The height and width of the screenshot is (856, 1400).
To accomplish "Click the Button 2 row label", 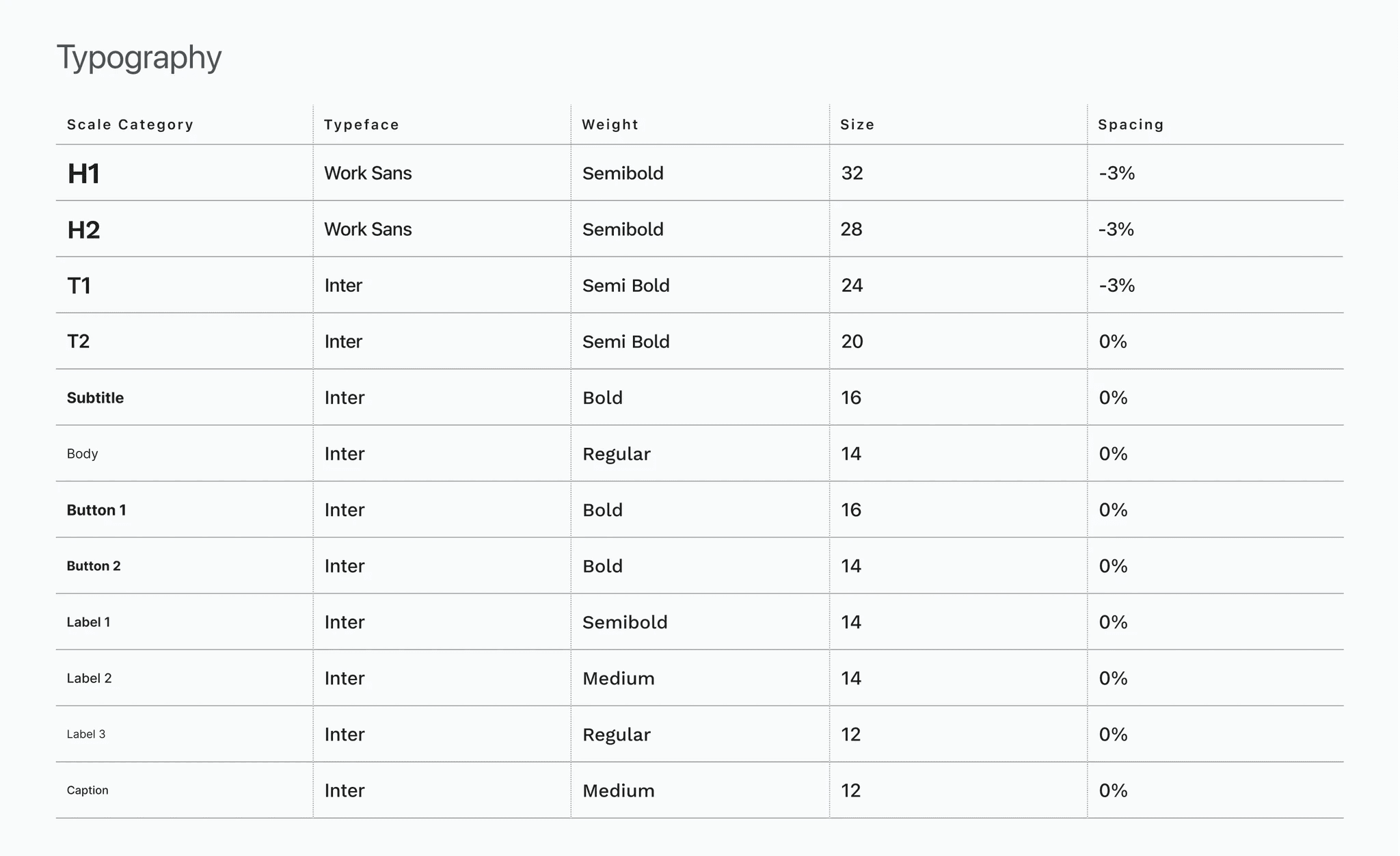I will click(x=93, y=566).
